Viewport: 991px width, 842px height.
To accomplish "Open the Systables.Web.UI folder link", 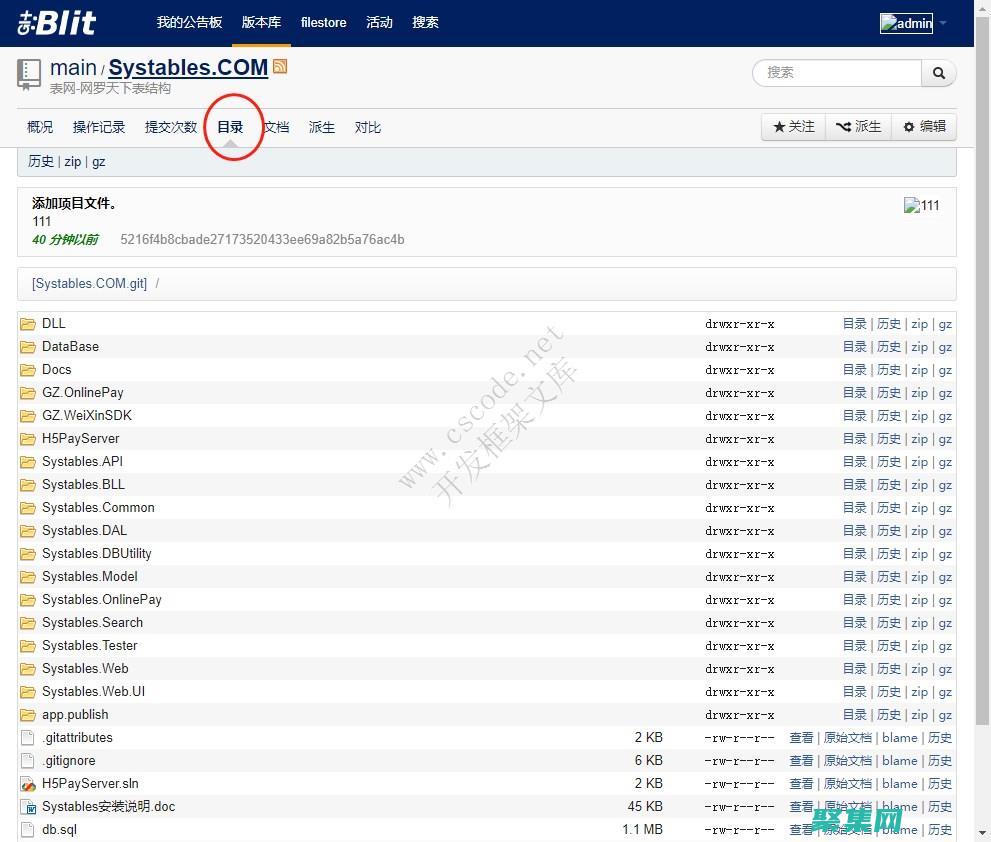I will [93, 692].
